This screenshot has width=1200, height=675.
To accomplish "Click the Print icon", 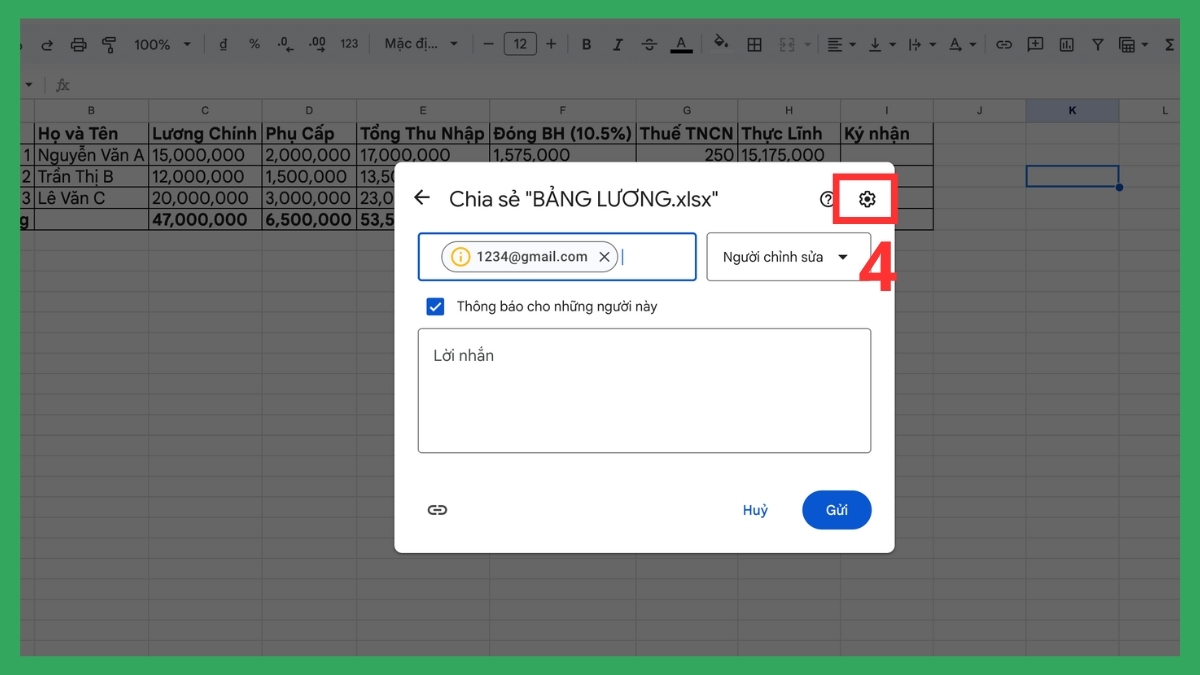I will [x=78, y=44].
